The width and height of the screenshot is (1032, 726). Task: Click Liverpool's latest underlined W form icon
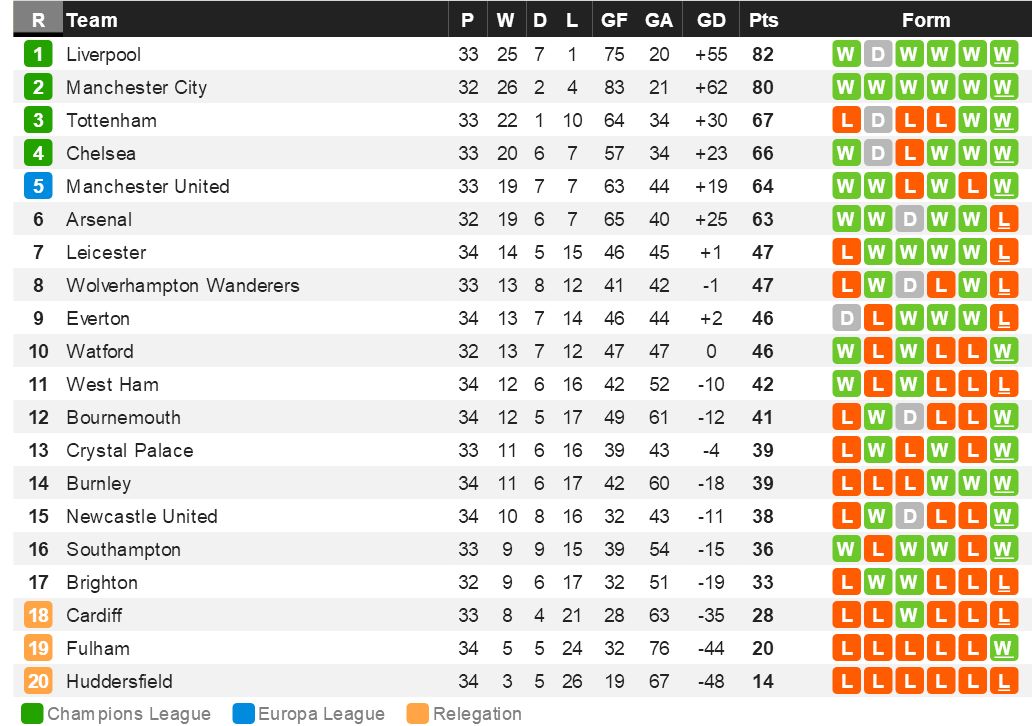[1003, 54]
